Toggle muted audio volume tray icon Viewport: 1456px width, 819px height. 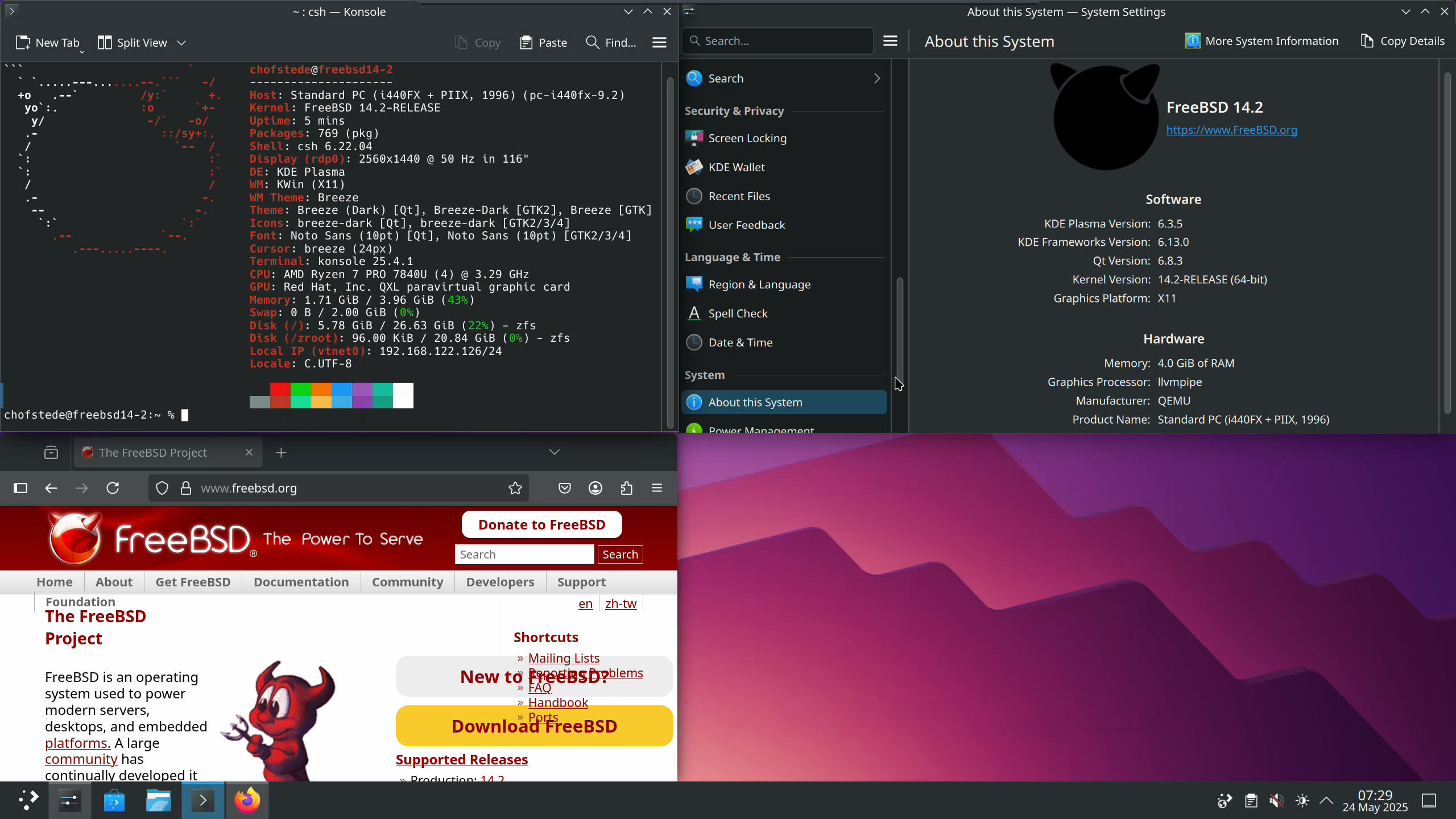(1276, 801)
